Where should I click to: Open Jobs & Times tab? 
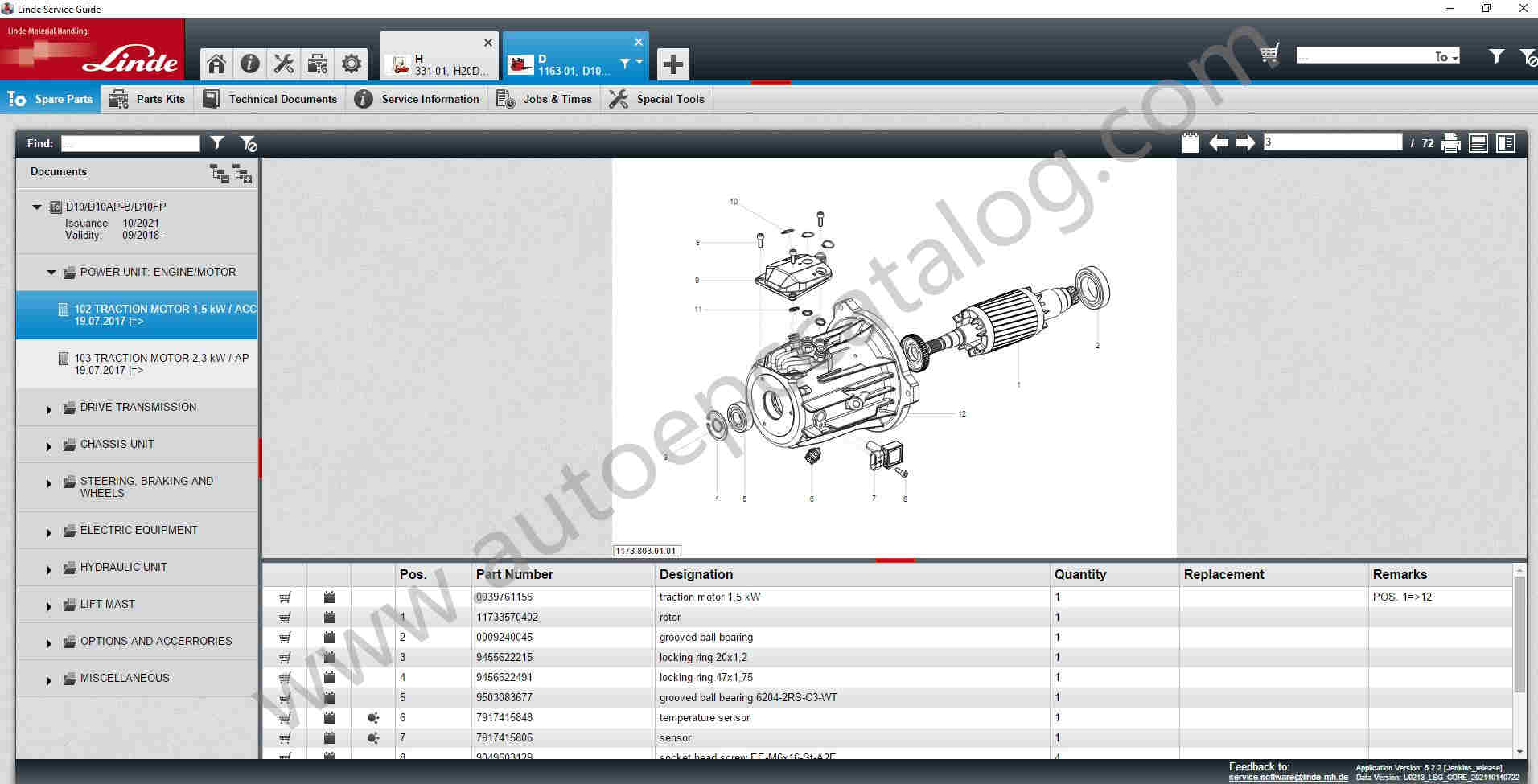point(545,99)
